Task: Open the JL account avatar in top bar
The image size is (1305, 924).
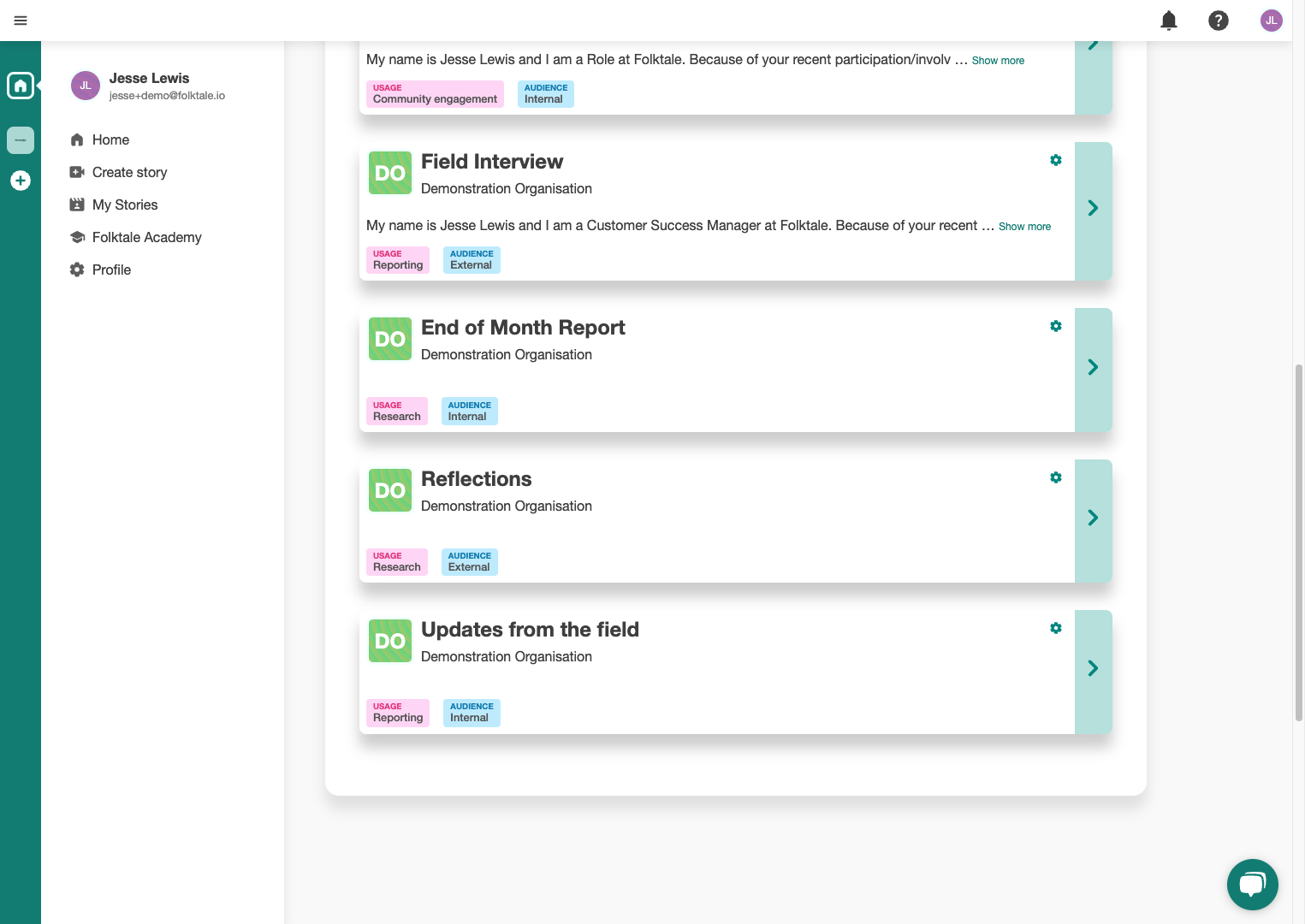Action: [1272, 21]
